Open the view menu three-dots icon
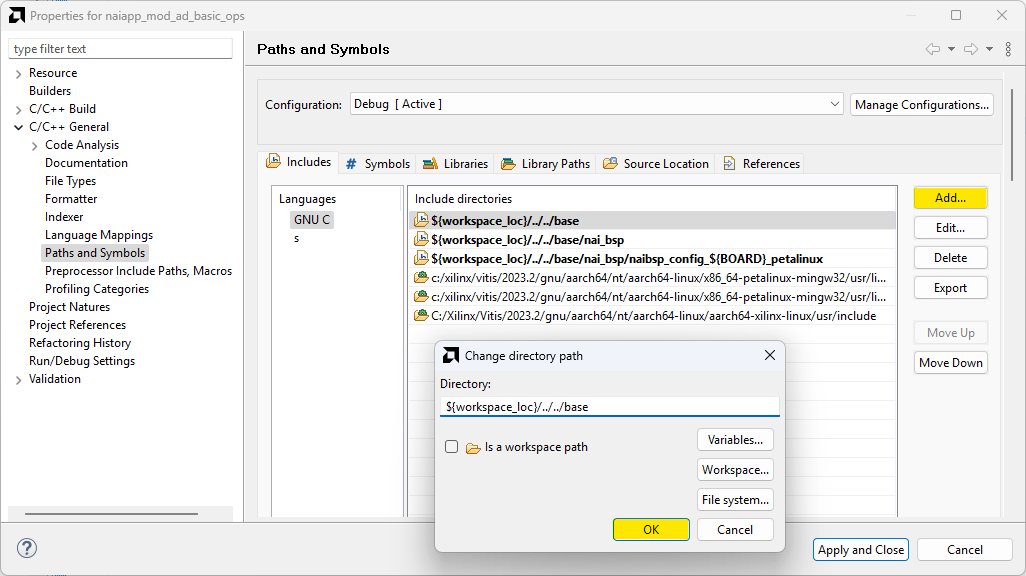The height and width of the screenshot is (576, 1026). pyautogui.click(x=1007, y=49)
